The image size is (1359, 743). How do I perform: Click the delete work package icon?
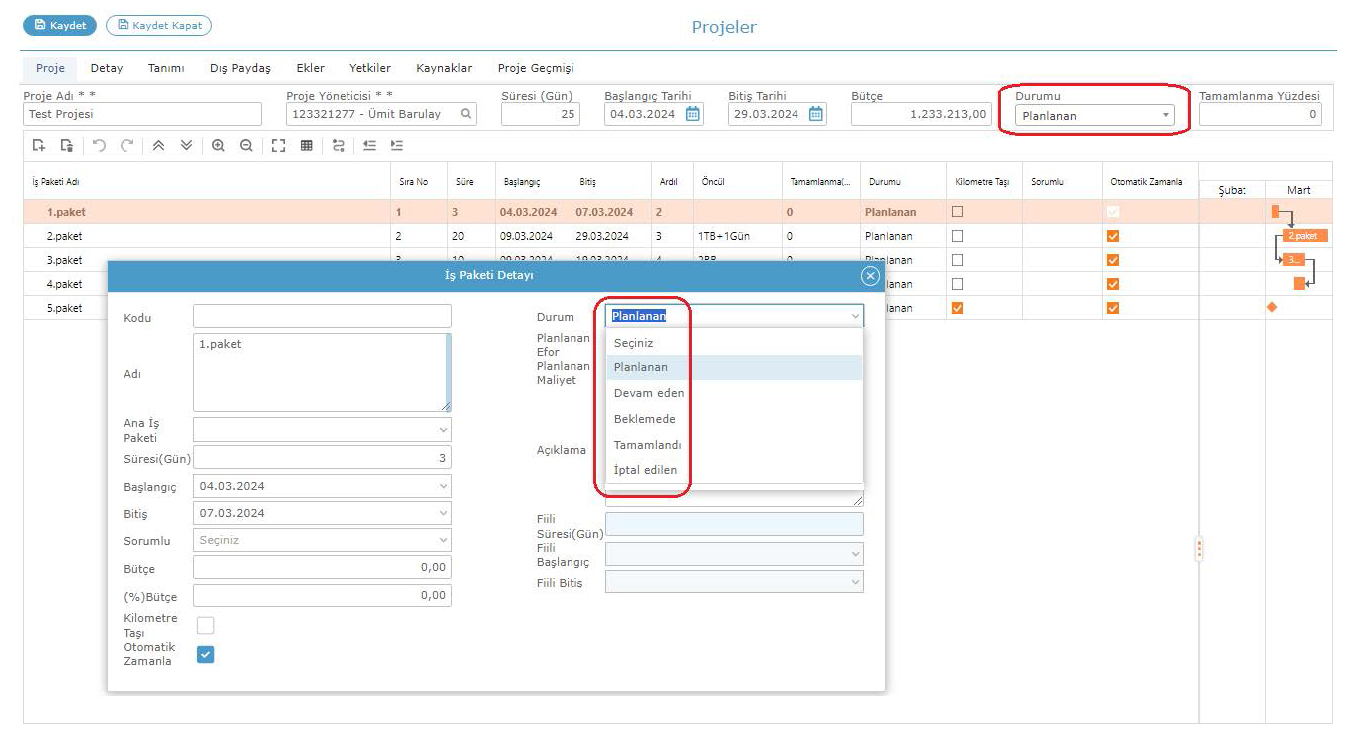tap(66, 145)
